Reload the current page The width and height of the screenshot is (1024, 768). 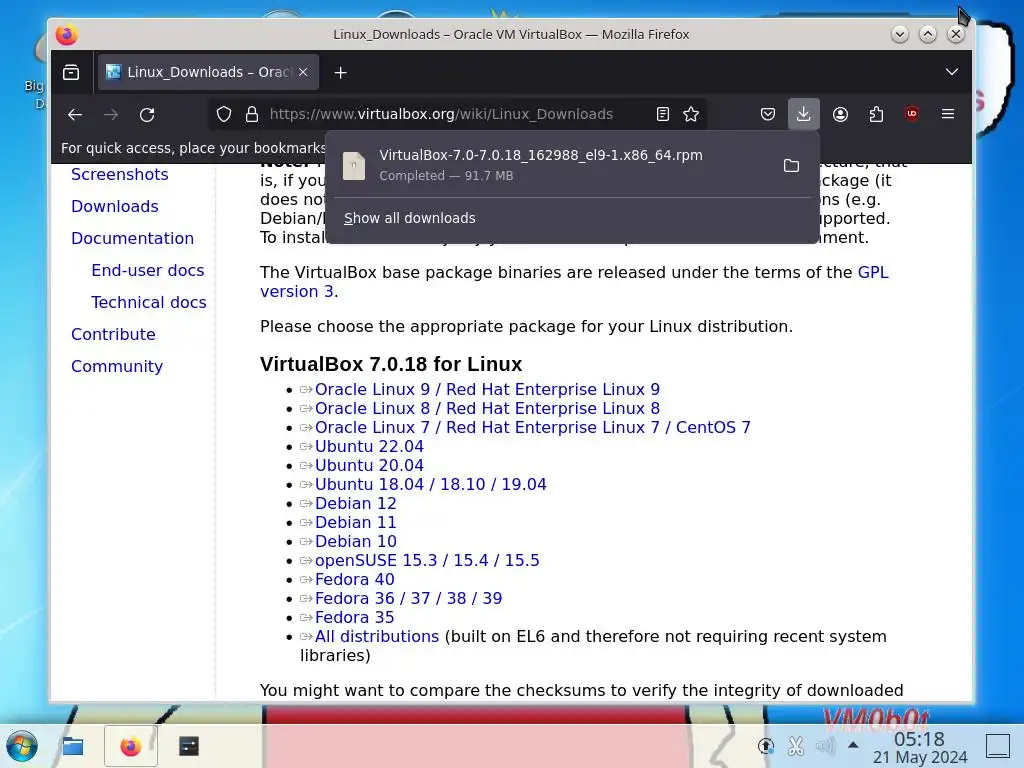click(147, 114)
